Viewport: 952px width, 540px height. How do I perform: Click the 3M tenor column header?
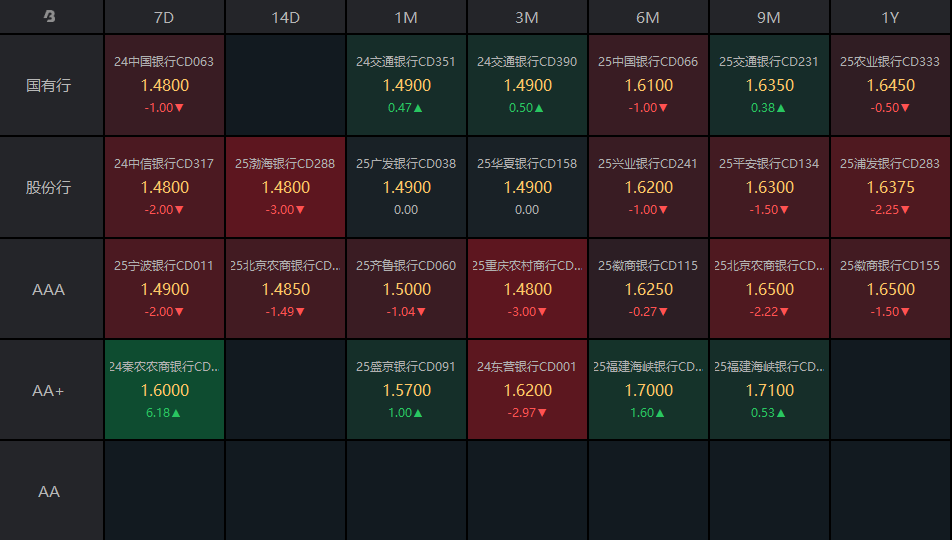click(527, 18)
